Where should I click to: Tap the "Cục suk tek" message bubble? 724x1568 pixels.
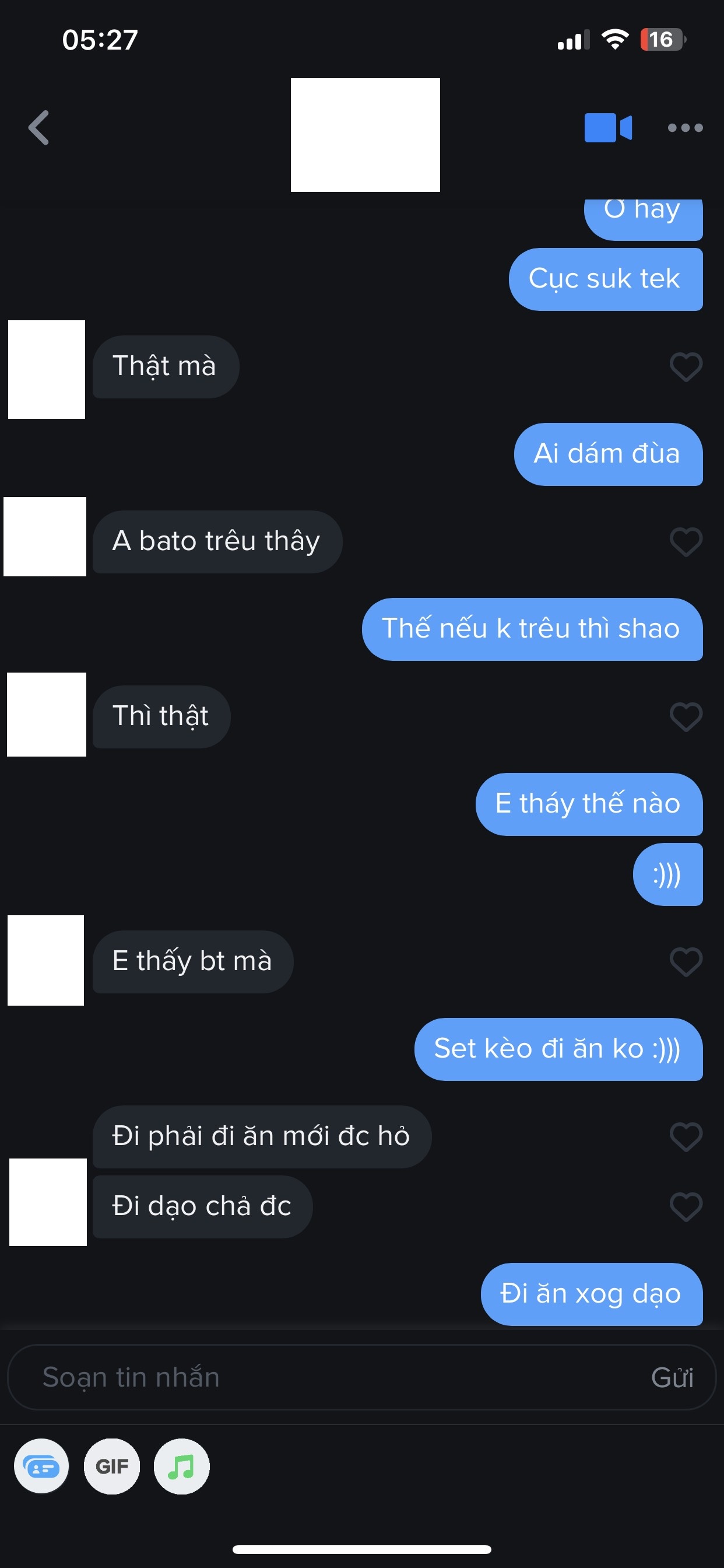coord(605,279)
